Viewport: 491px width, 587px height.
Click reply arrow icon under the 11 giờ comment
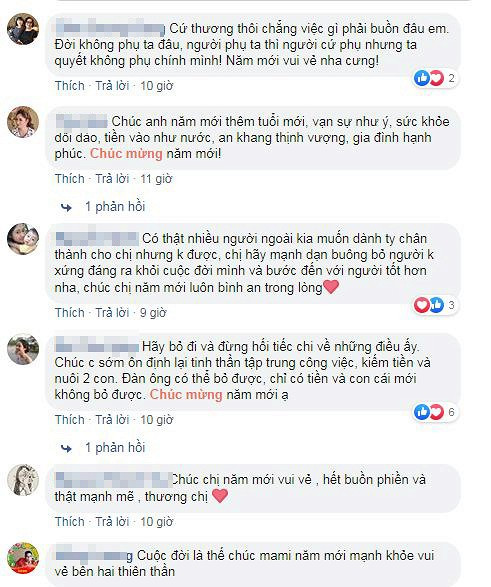coord(66,207)
